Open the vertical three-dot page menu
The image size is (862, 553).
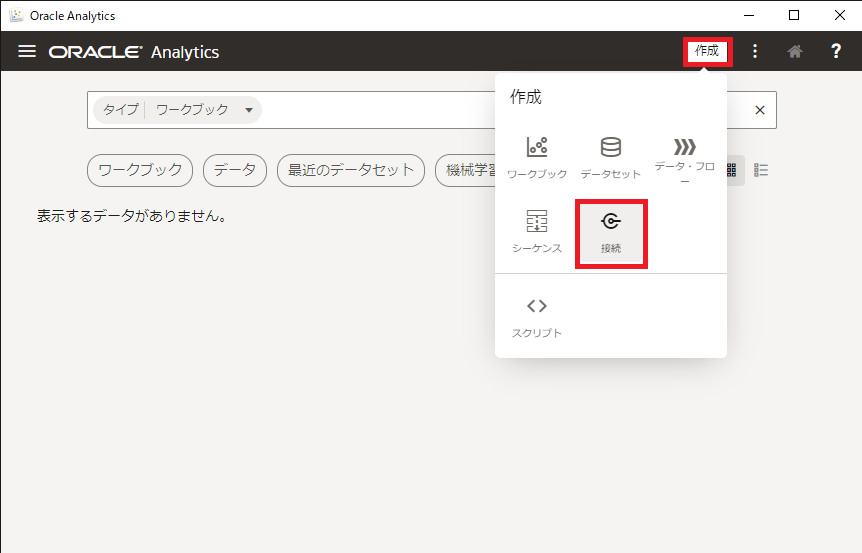(x=755, y=51)
